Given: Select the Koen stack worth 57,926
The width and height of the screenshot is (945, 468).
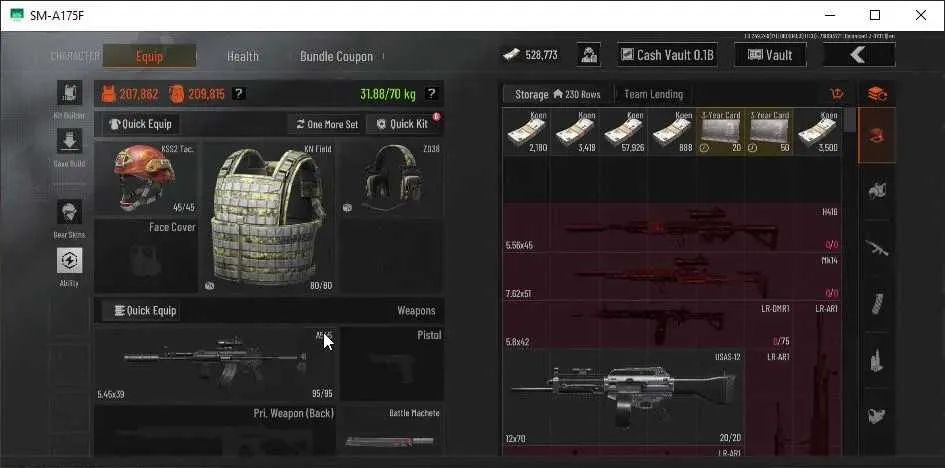Looking at the screenshot, I should pos(623,131).
